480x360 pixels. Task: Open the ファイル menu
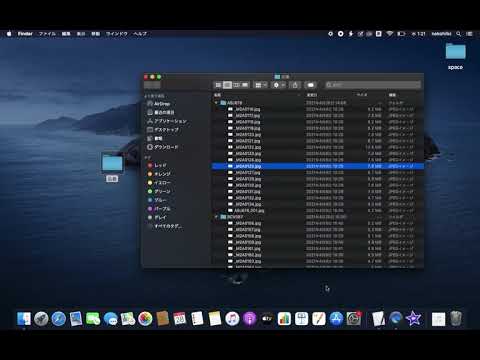pyautogui.click(x=47, y=34)
